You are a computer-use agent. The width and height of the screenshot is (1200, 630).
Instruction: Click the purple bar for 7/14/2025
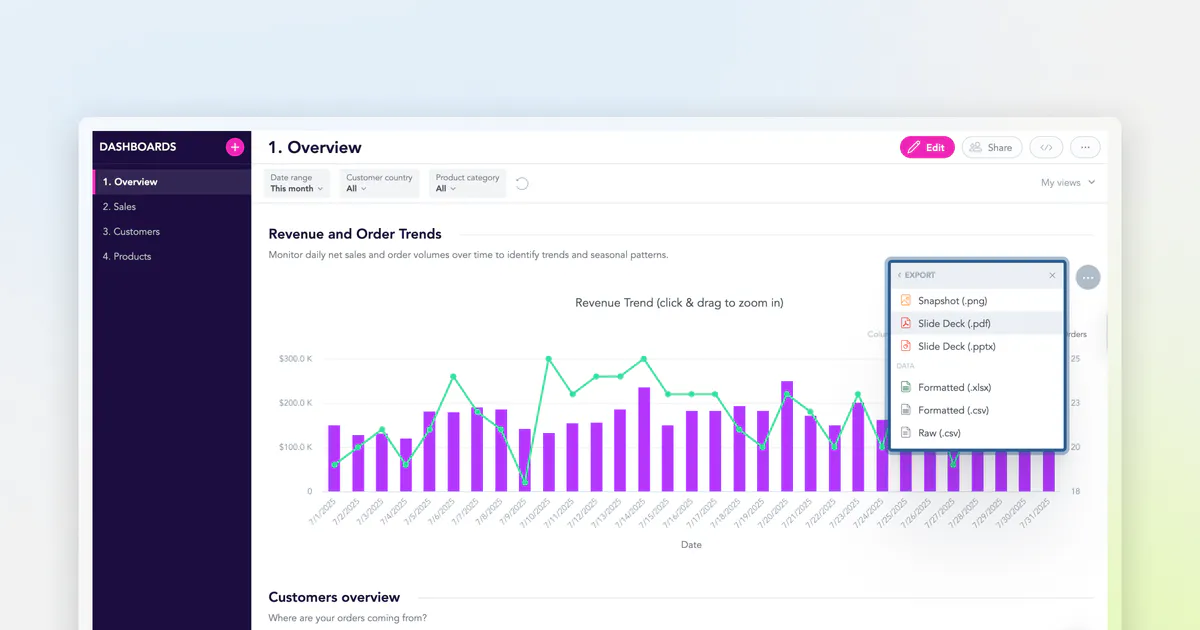644,439
